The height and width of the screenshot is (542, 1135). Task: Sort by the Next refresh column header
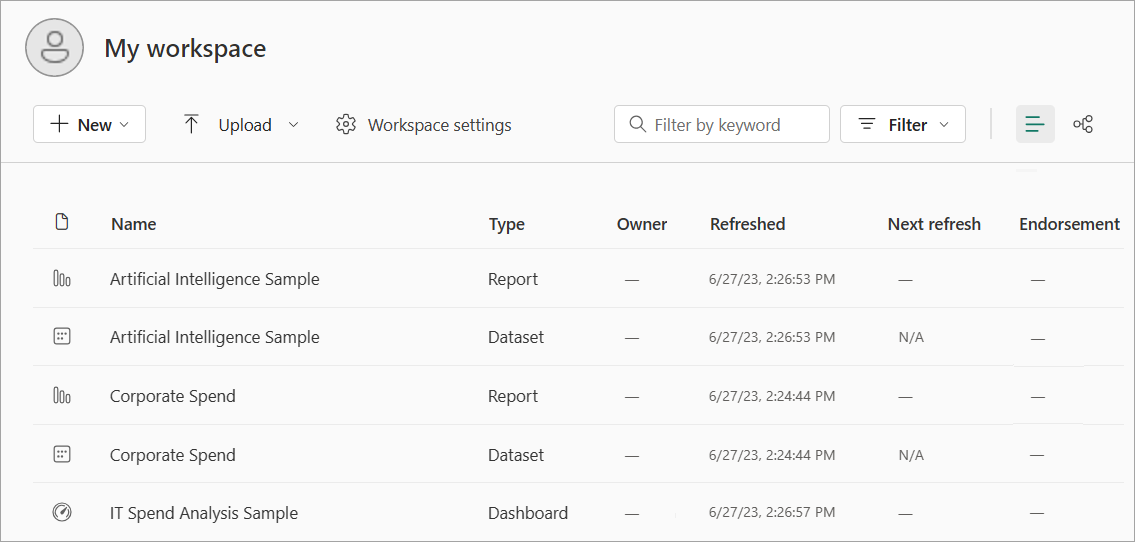tap(934, 224)
